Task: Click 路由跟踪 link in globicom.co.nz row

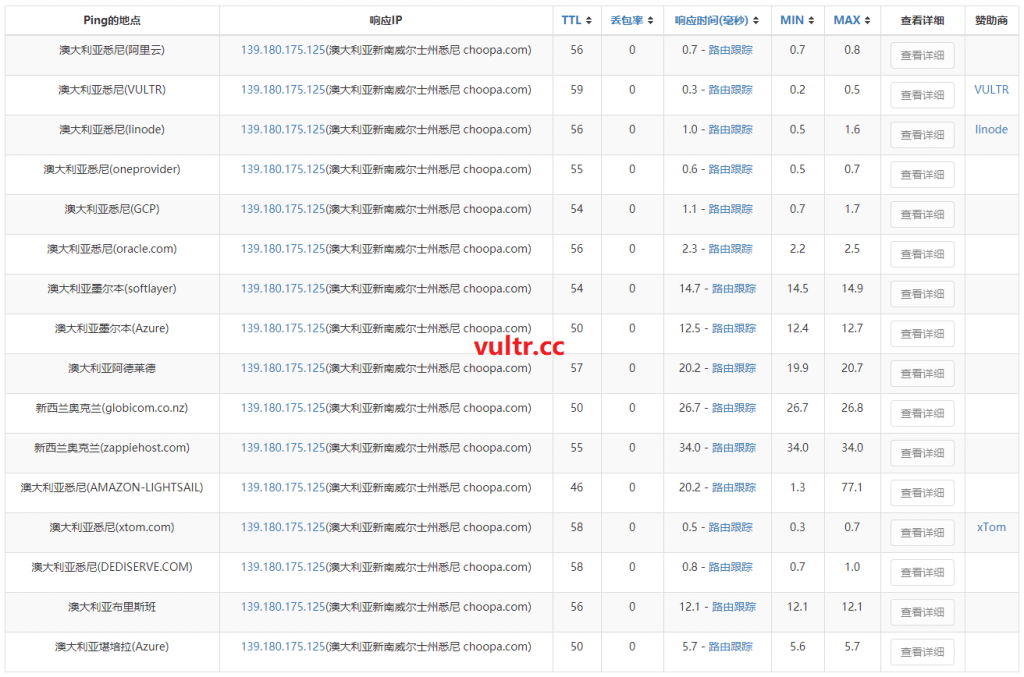Action: click(733, 408)
